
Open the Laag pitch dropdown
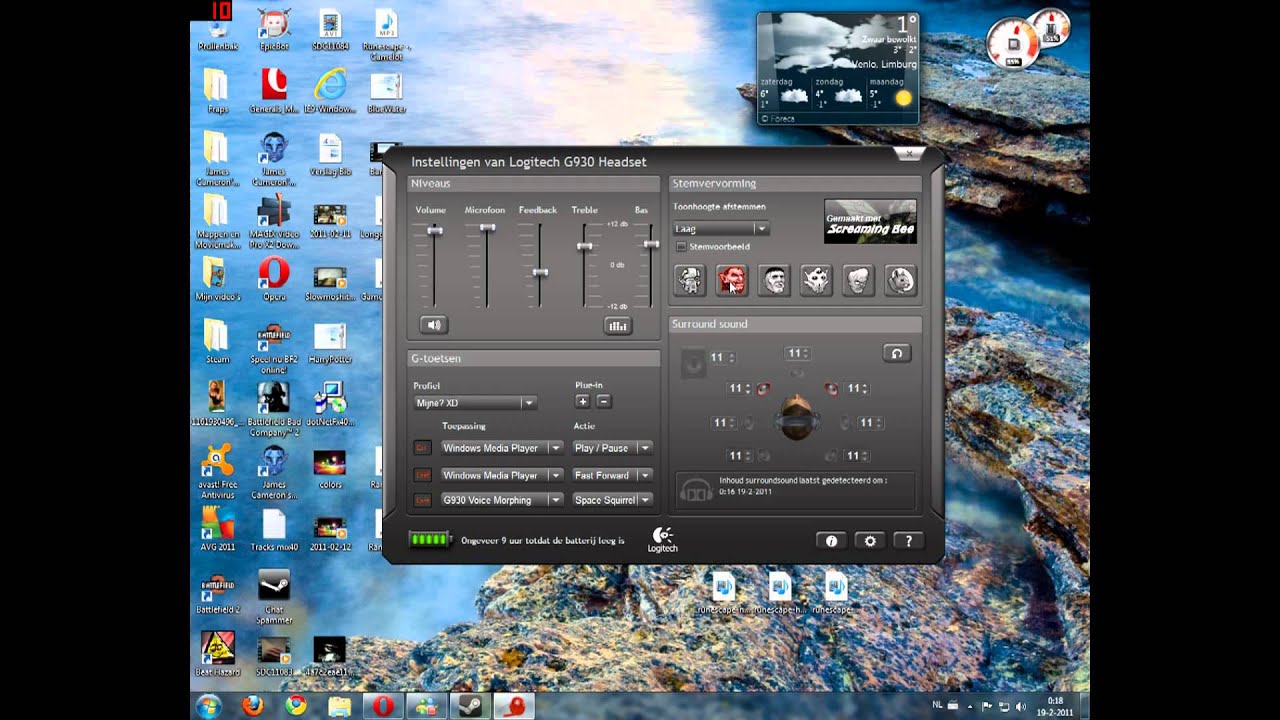(x=720, y=229)
